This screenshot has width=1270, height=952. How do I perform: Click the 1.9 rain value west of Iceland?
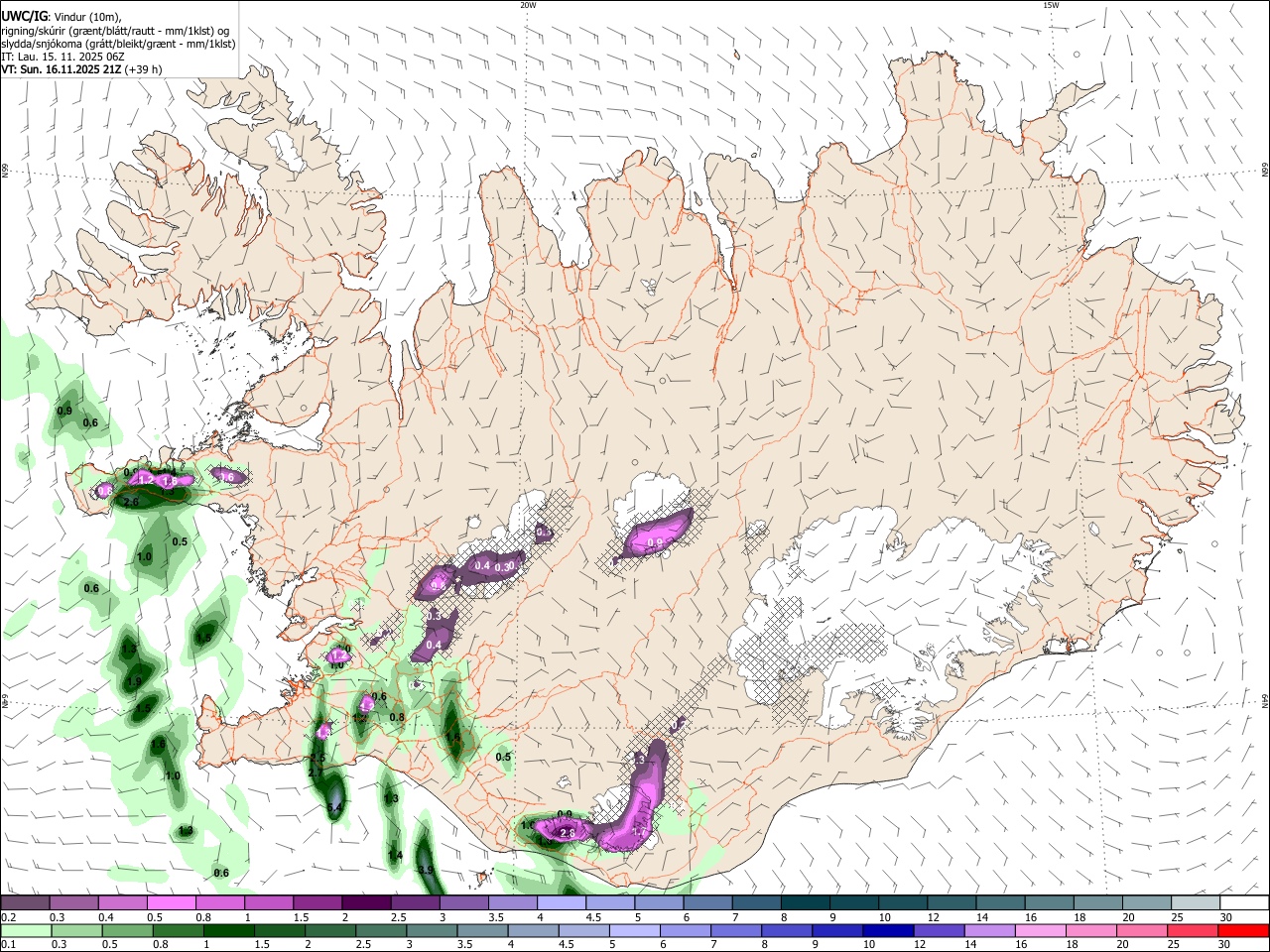click(135, 681)
